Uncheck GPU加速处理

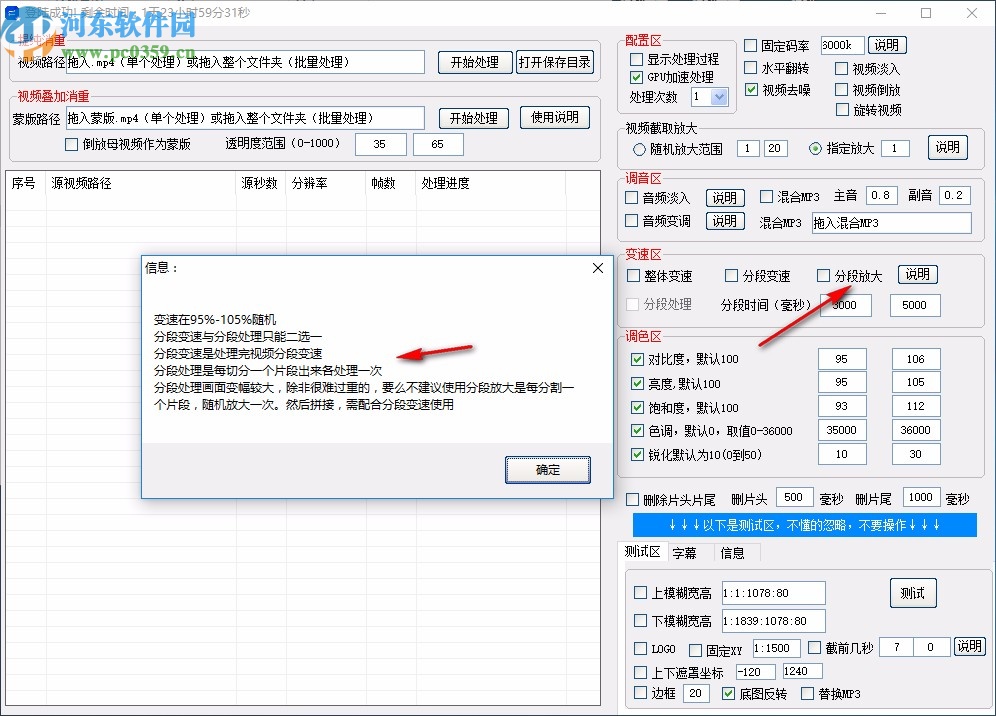click(634, 76)
